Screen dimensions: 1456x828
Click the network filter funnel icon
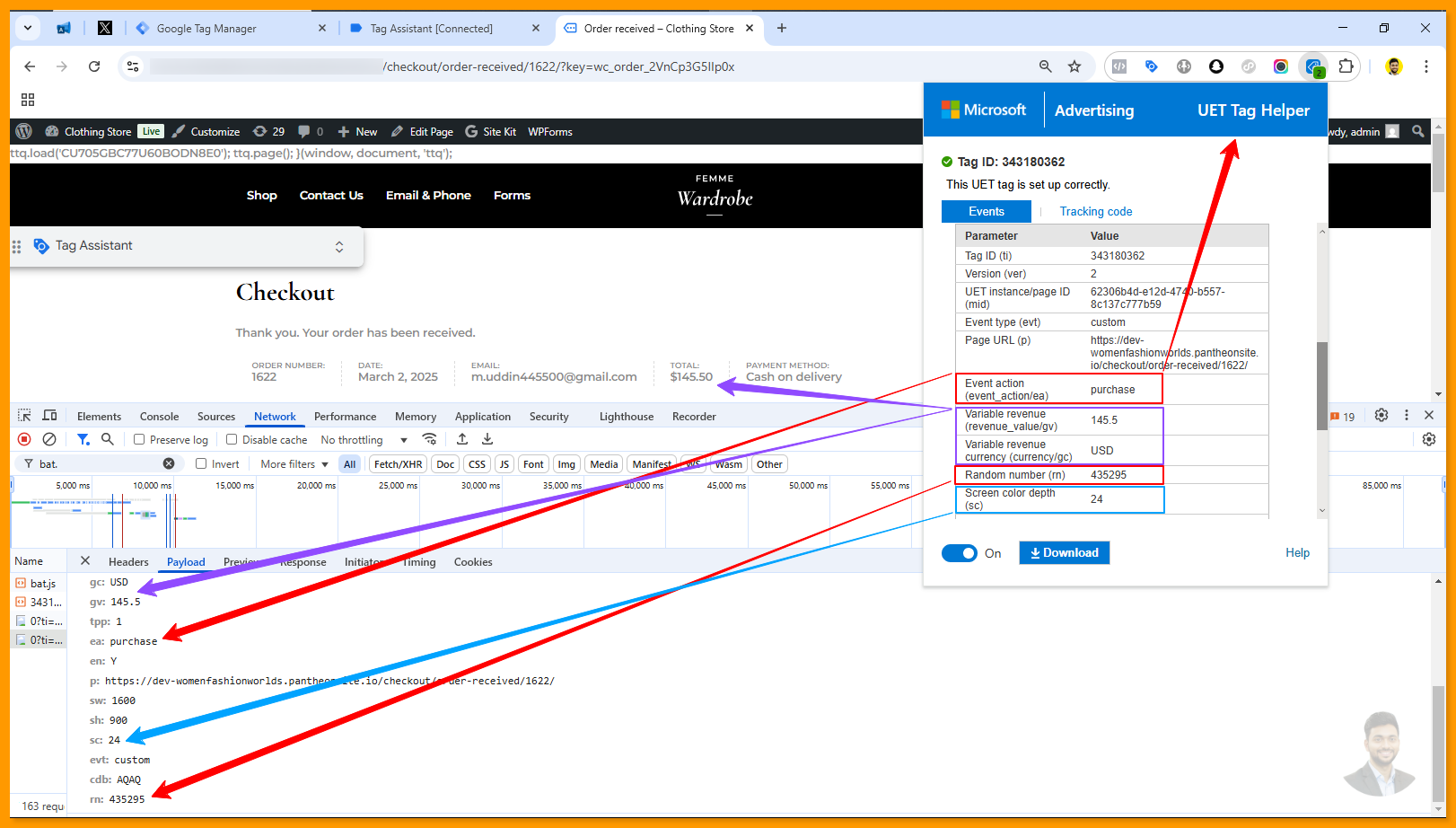click(83, 439)
